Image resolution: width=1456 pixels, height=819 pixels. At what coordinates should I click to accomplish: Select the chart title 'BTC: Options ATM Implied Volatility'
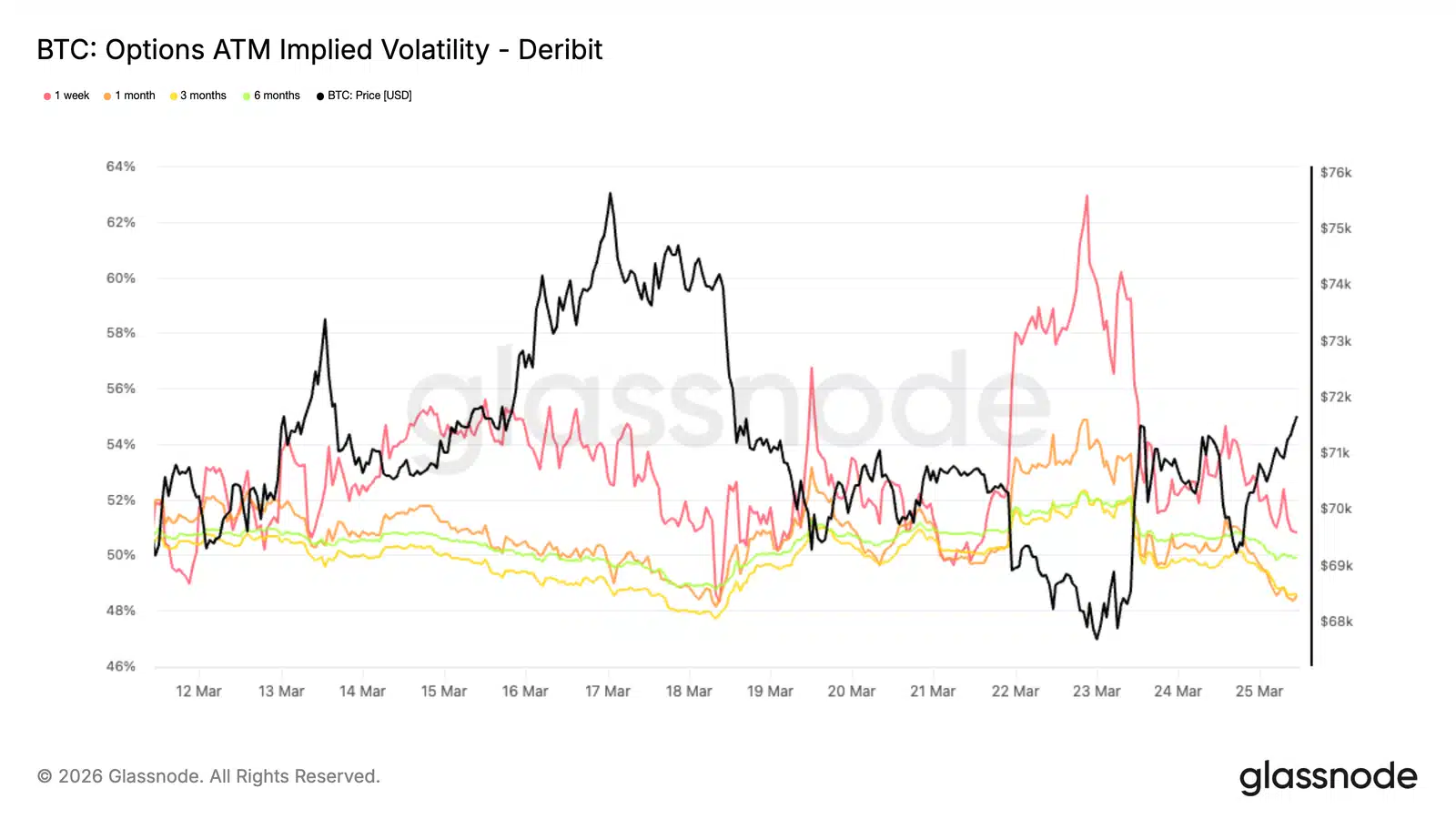coord(319,49)
